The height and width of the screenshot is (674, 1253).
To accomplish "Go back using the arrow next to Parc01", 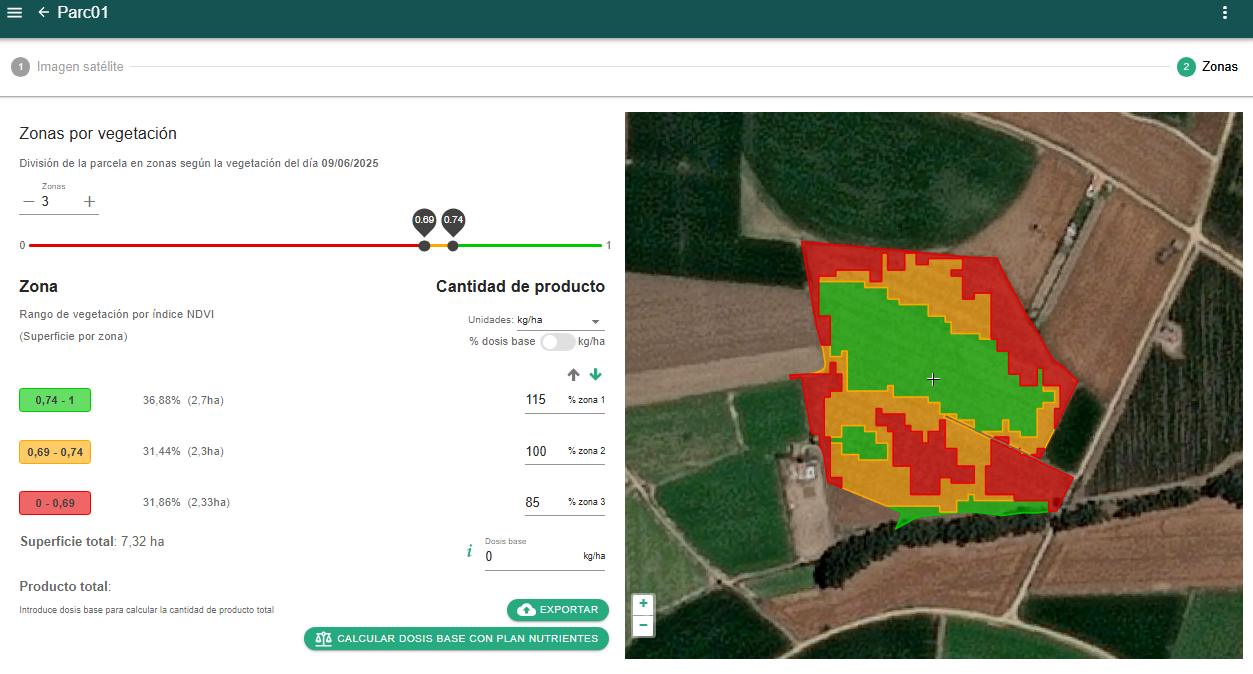I will (43, 13).
